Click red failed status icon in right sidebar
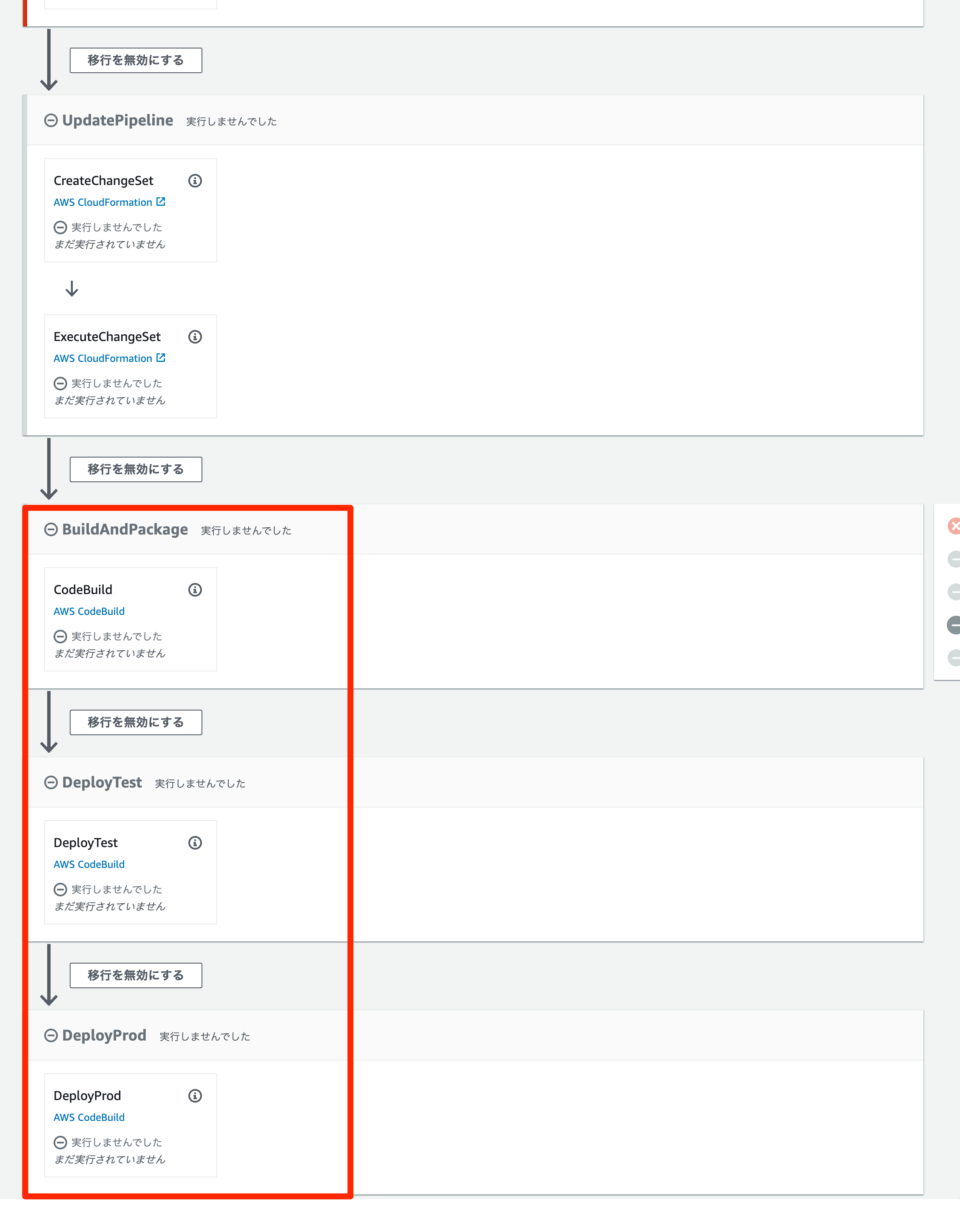 pos(954,526)
